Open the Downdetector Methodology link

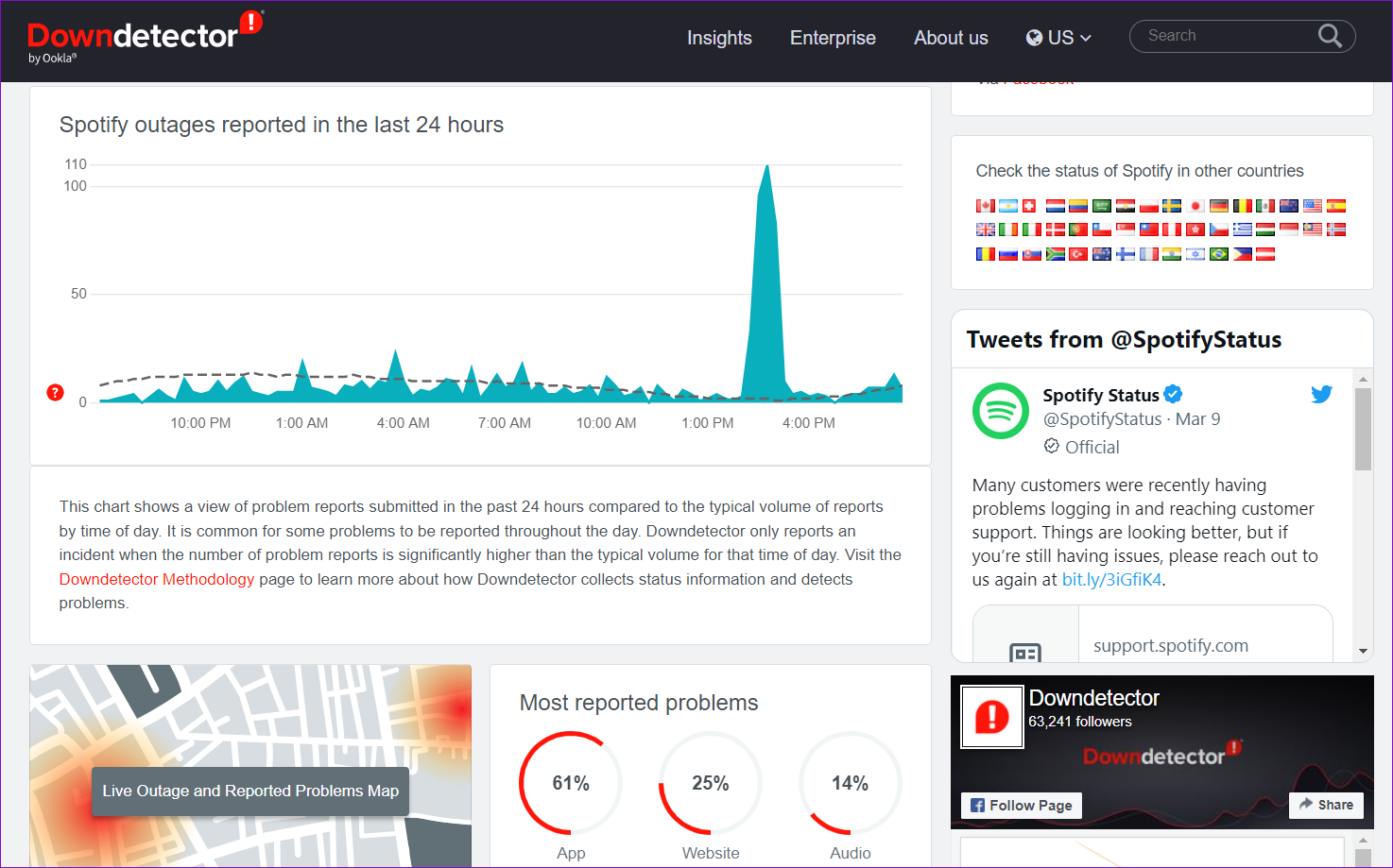157,579
